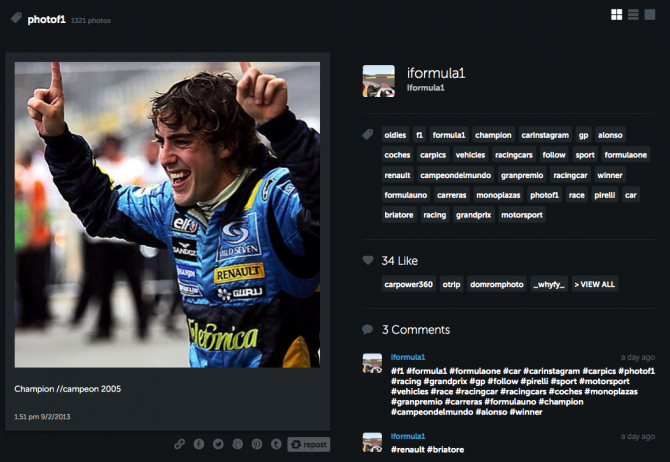Select the coches tag
The height and width of the screenshot is (462, 670).
[x=397, y=155]
